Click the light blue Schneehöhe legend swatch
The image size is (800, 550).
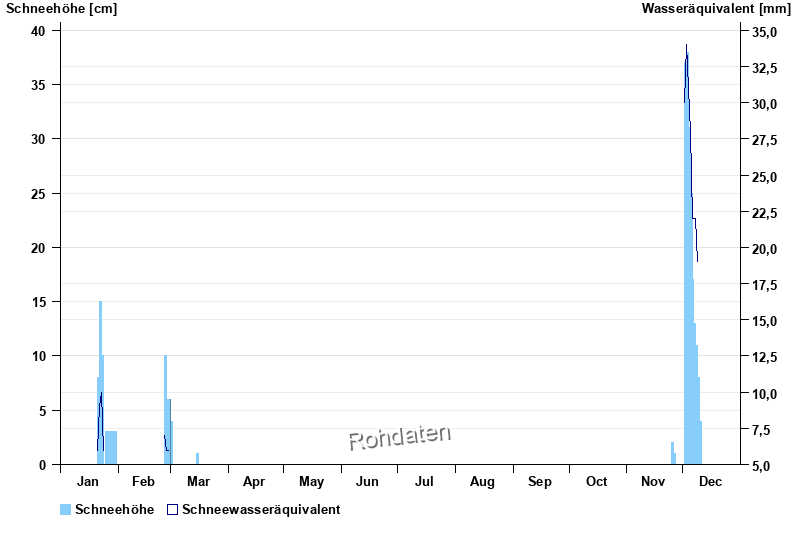(66, 509)
